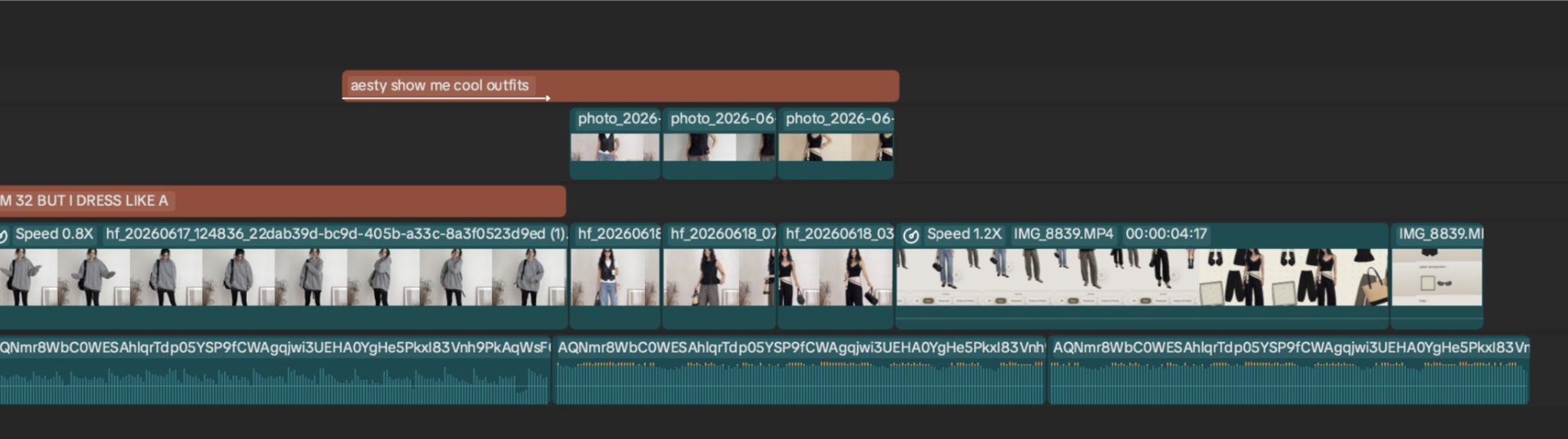Screen dimensions: 1568x439
Task: Select the middle AQNmr8WbC0WES audio clip
Action: pyautogui.click(x=799, y=370)
